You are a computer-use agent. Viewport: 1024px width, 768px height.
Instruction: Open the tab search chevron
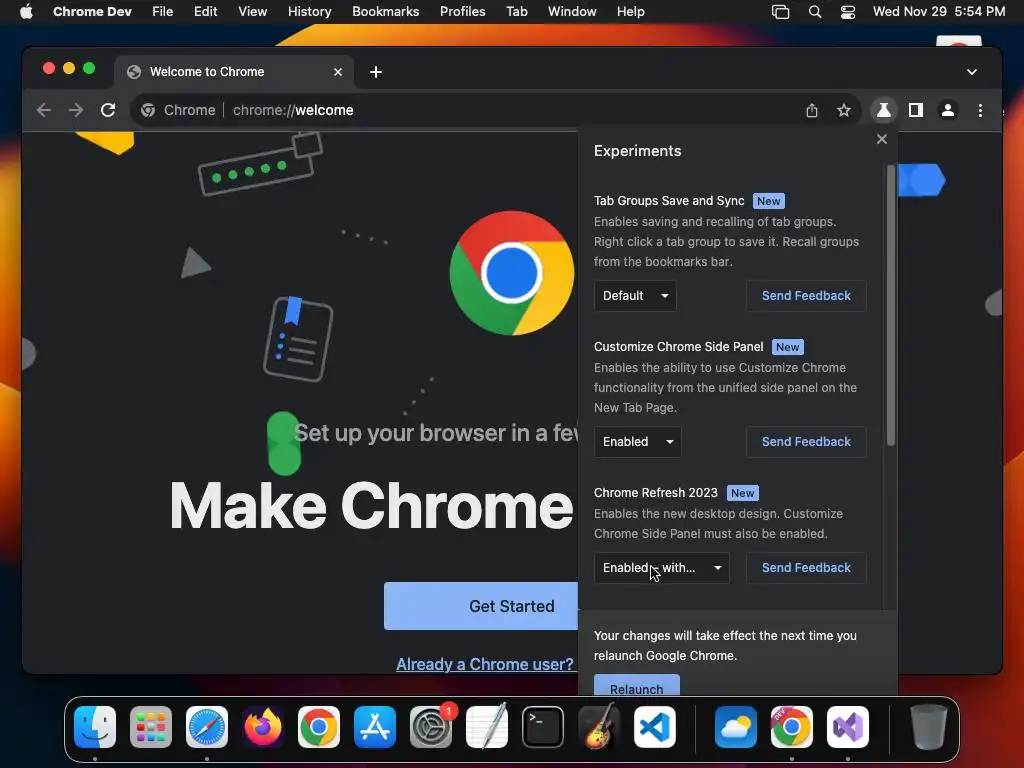tap(972, 72)
